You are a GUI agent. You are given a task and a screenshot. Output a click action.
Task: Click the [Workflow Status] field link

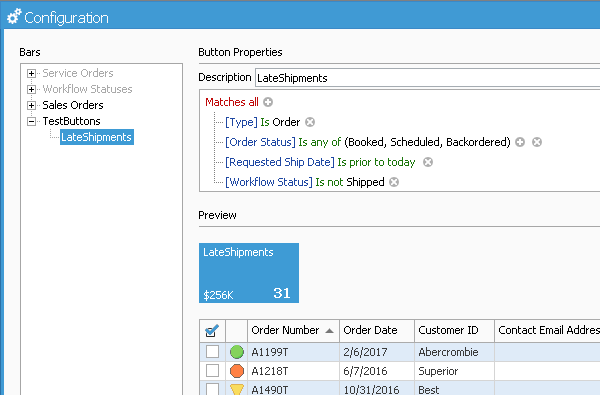(269, 182)
